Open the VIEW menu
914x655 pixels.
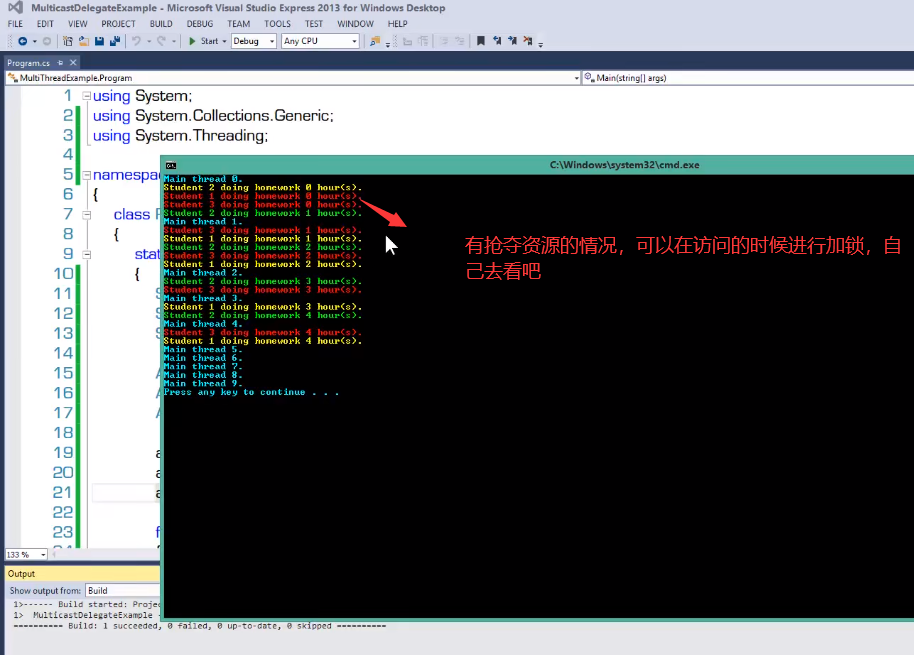point(78,24)
